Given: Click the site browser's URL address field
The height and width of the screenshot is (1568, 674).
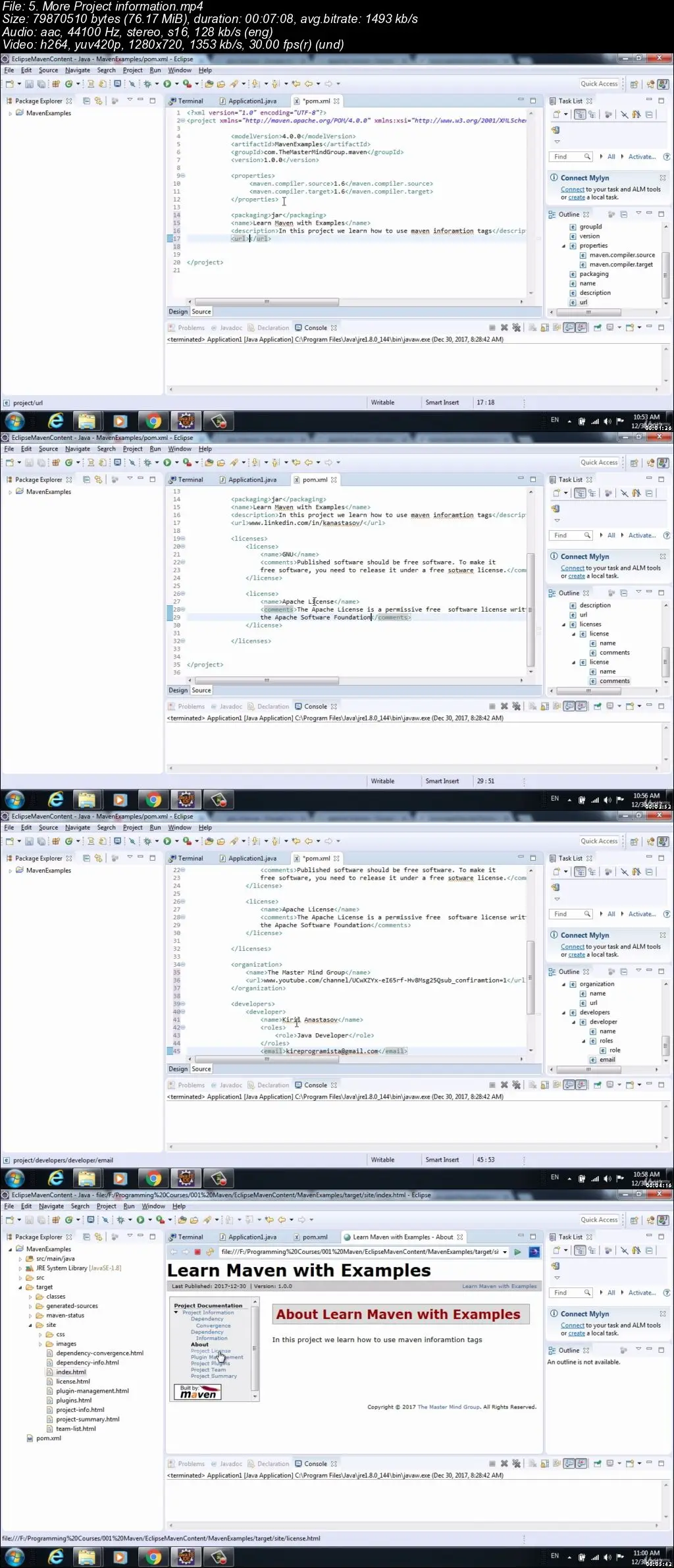Looking at the screenshot, I should 359,1252.
